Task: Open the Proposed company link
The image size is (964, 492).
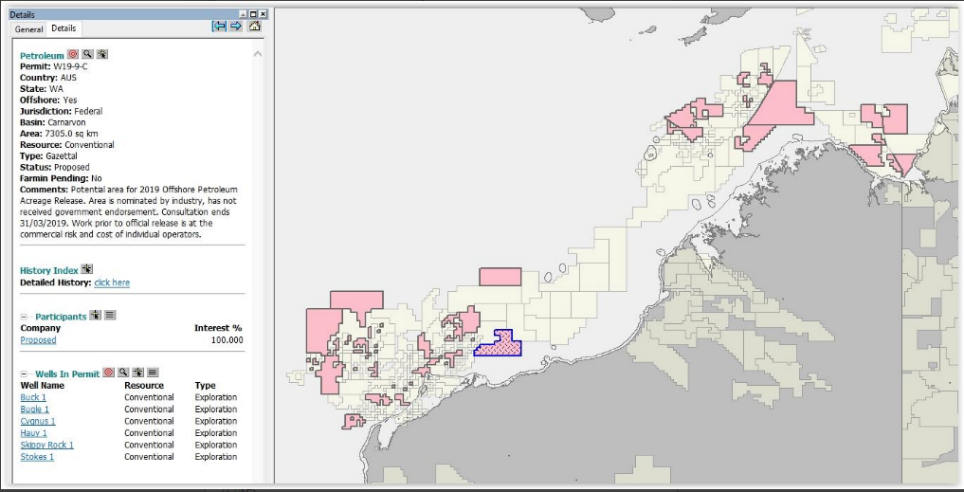Action: (38, 340)
